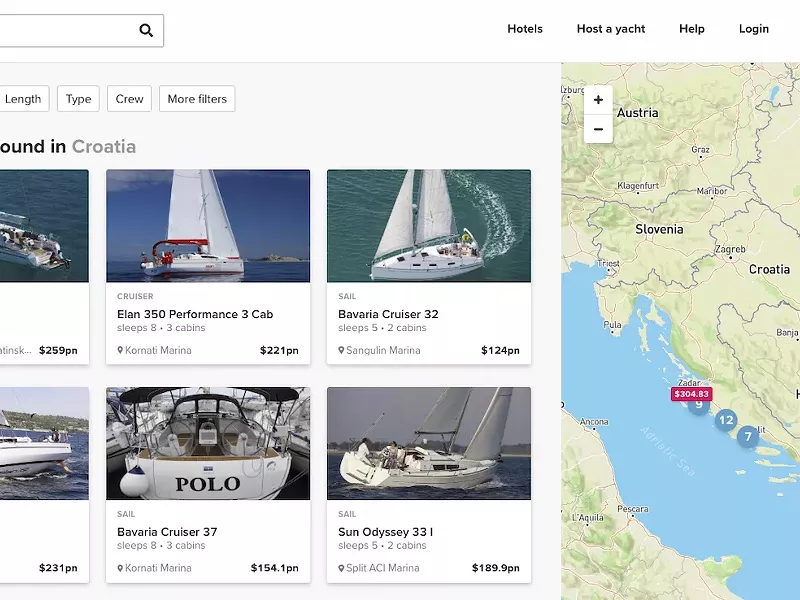
Task: Click Kornati Marina text on Elan 350 card
Action: coord(158,351)
